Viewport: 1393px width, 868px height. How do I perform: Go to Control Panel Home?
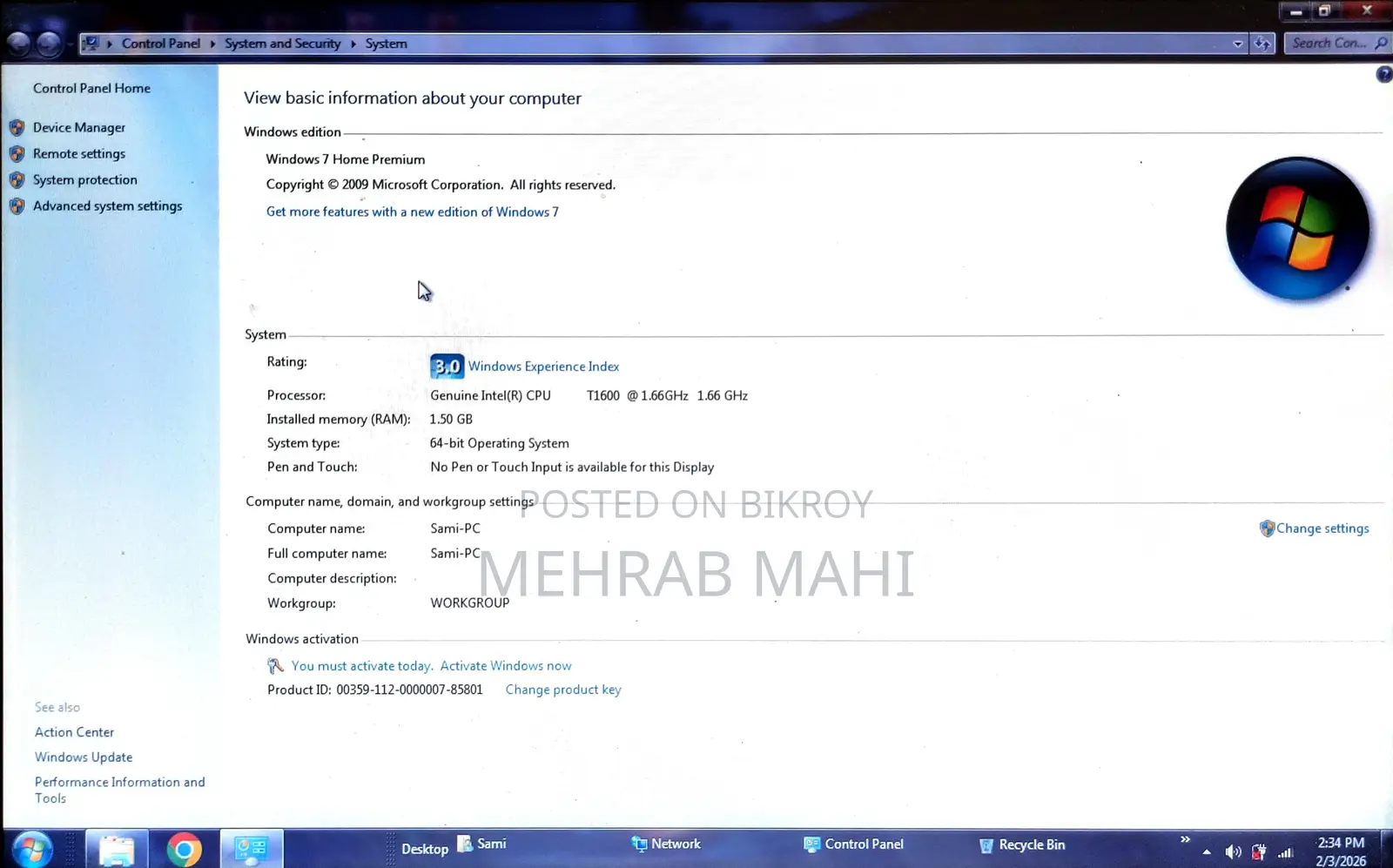pyautogui.click(x=91, y=89)
